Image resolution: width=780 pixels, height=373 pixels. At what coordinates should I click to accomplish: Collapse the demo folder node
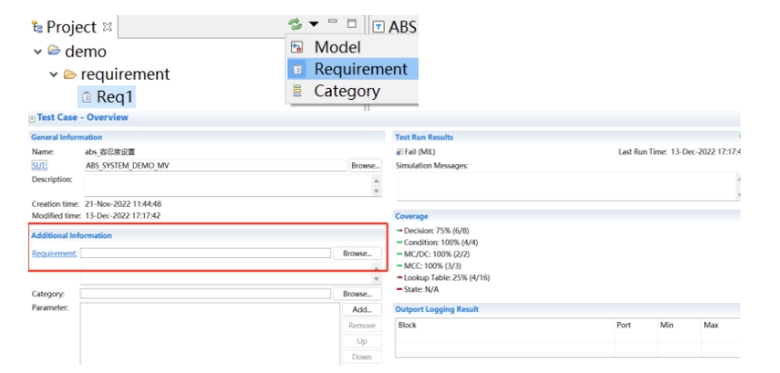click(38, 52)
